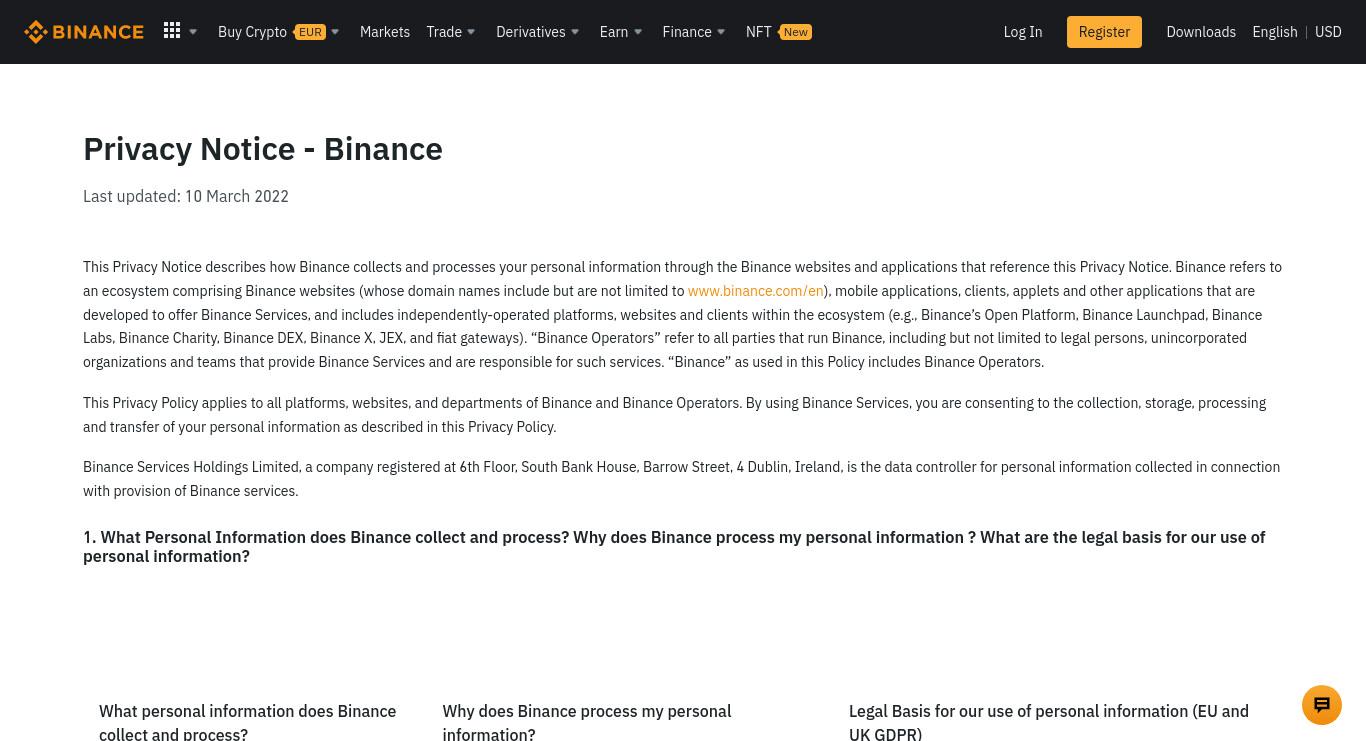Open the Markets menu item
Screen dimensions: 1366x741
click(385, 32)
